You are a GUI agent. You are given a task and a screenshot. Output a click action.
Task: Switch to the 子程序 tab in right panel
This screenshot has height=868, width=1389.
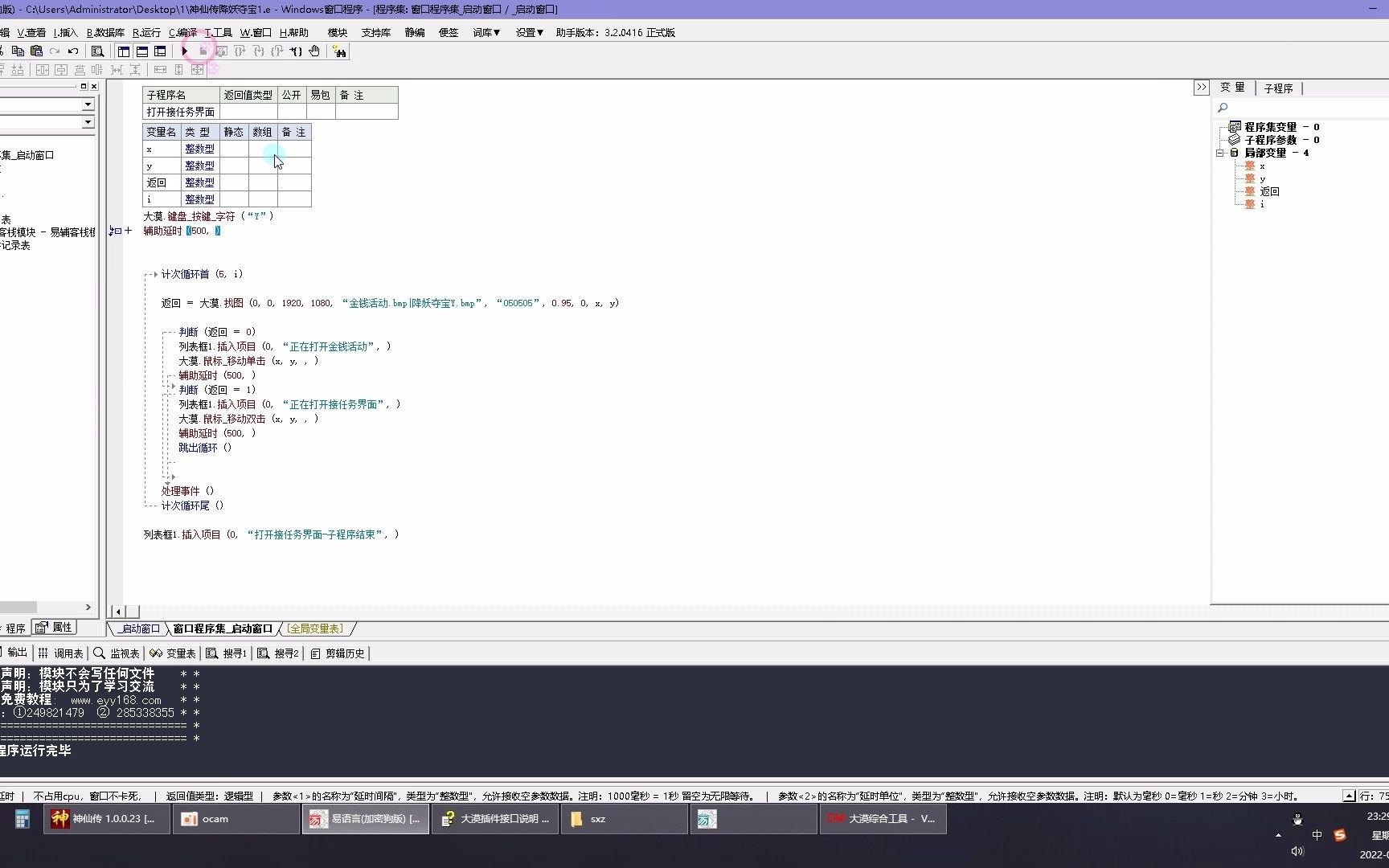pyautogui.click(x=1278, y=88)
